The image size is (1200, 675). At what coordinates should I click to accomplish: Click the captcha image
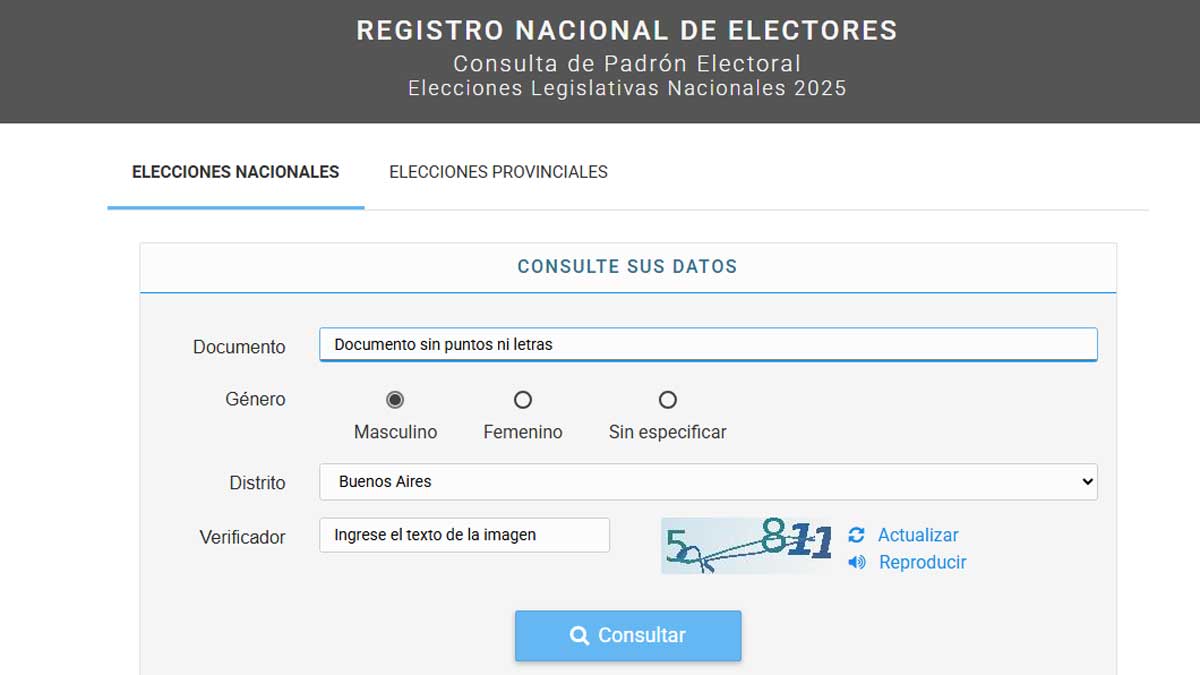click(x=746, y=546)
